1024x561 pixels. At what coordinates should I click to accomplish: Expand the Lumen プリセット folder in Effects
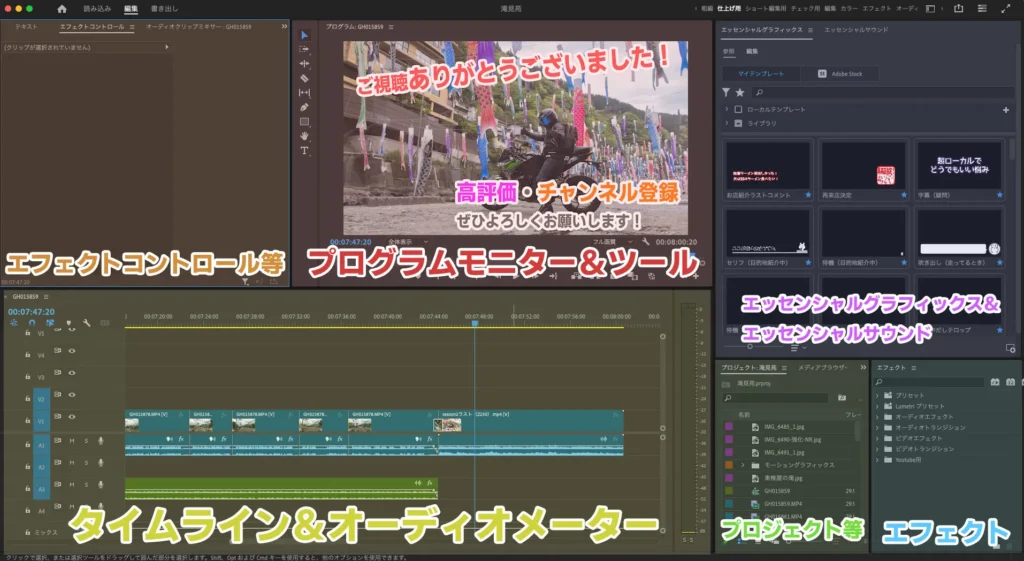[x=878, y=406]
